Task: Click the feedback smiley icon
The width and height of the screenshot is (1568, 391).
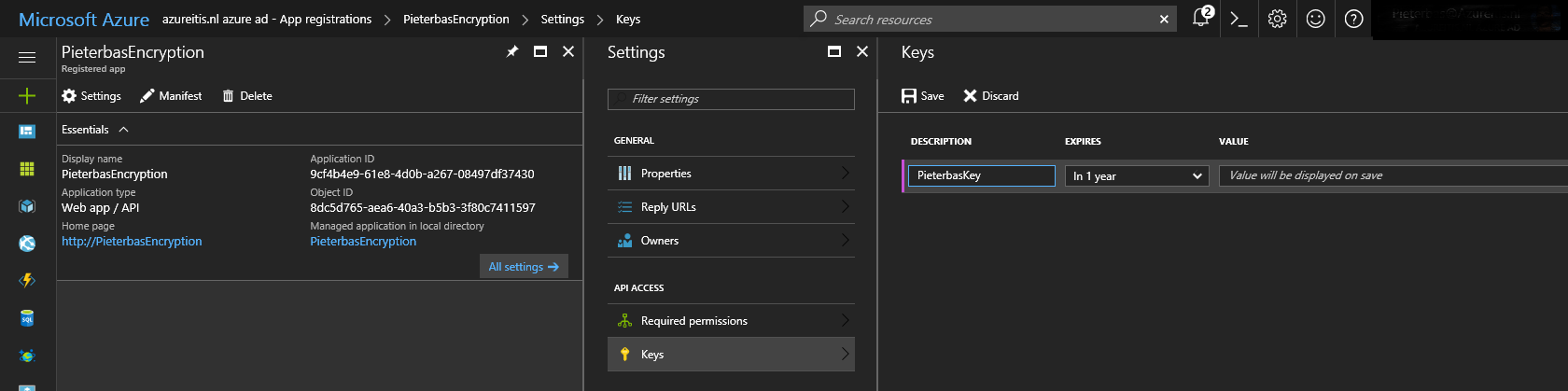Action: [x=1315, y=19]
